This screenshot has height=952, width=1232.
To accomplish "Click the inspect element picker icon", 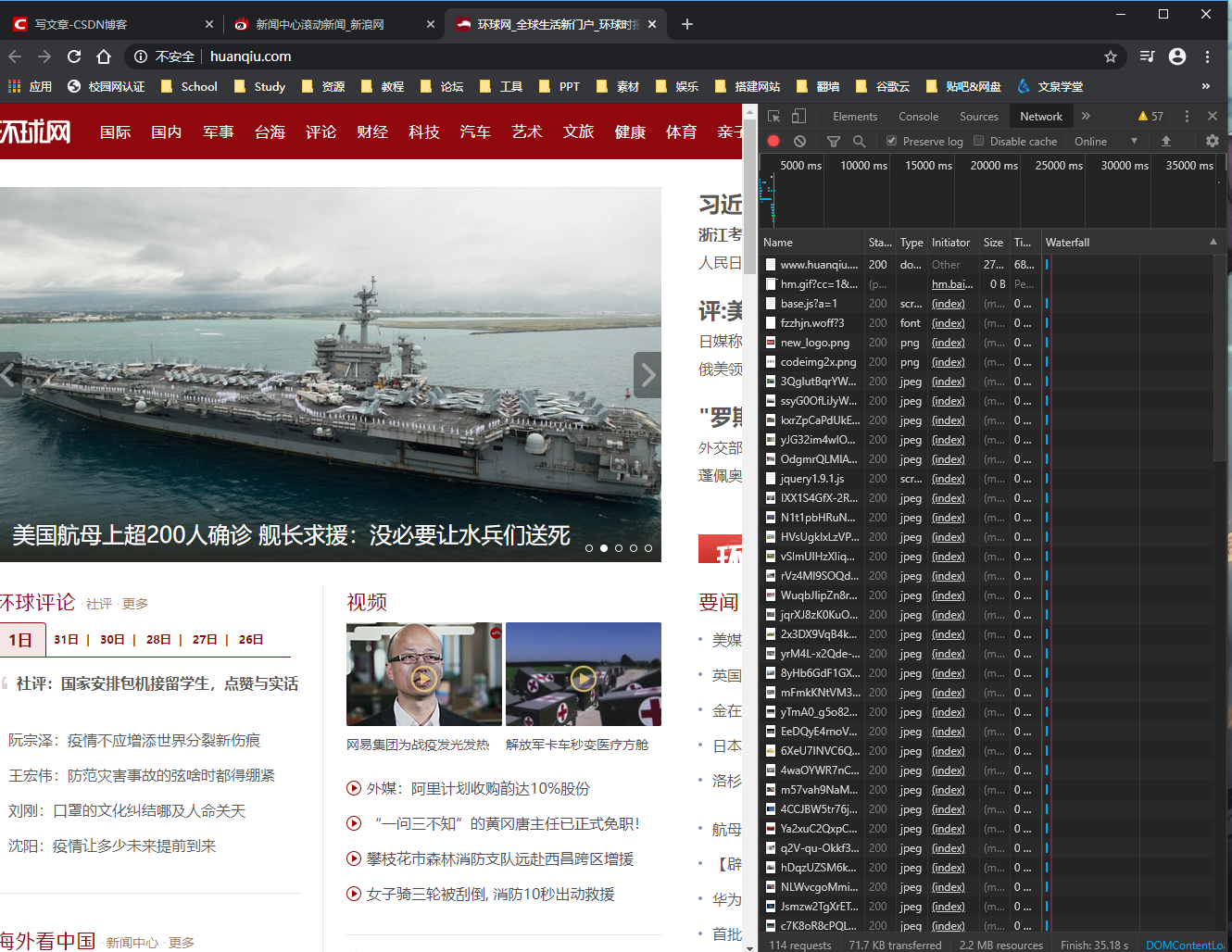I will click(773, 117).
